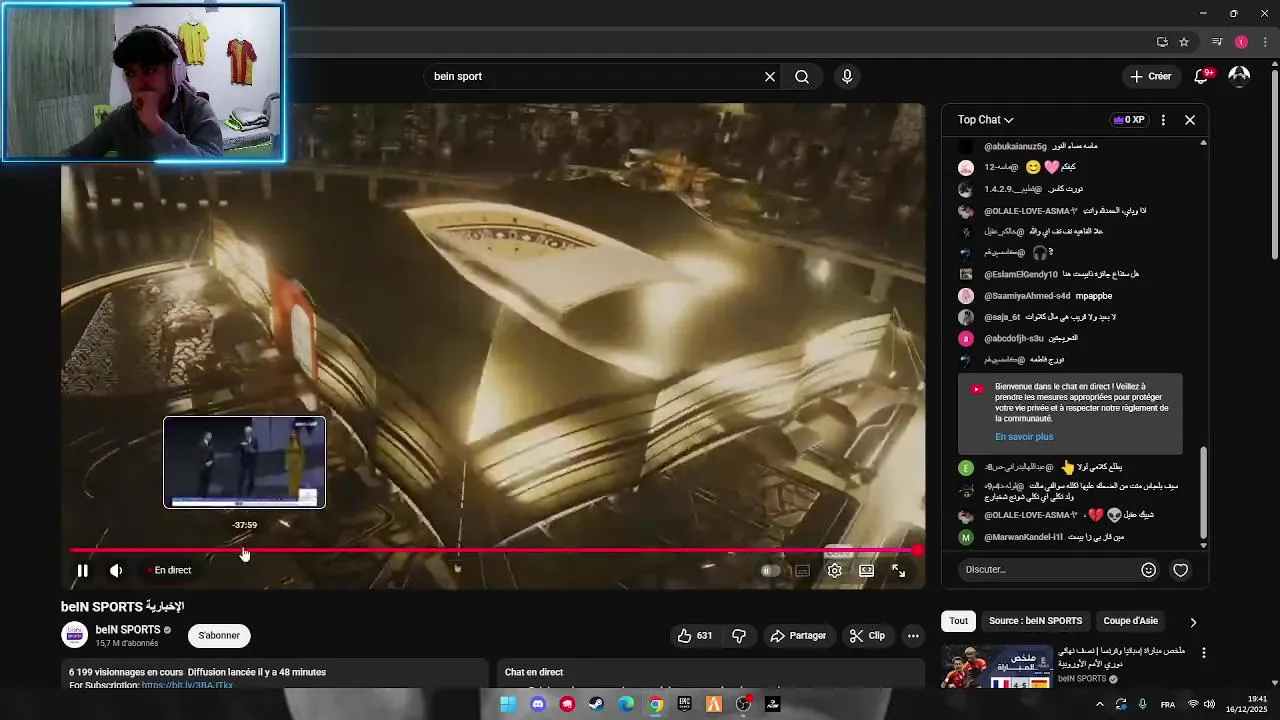Mute the video volume
The width and height of the screenshot is (1280, 720).
pos(116,570)
